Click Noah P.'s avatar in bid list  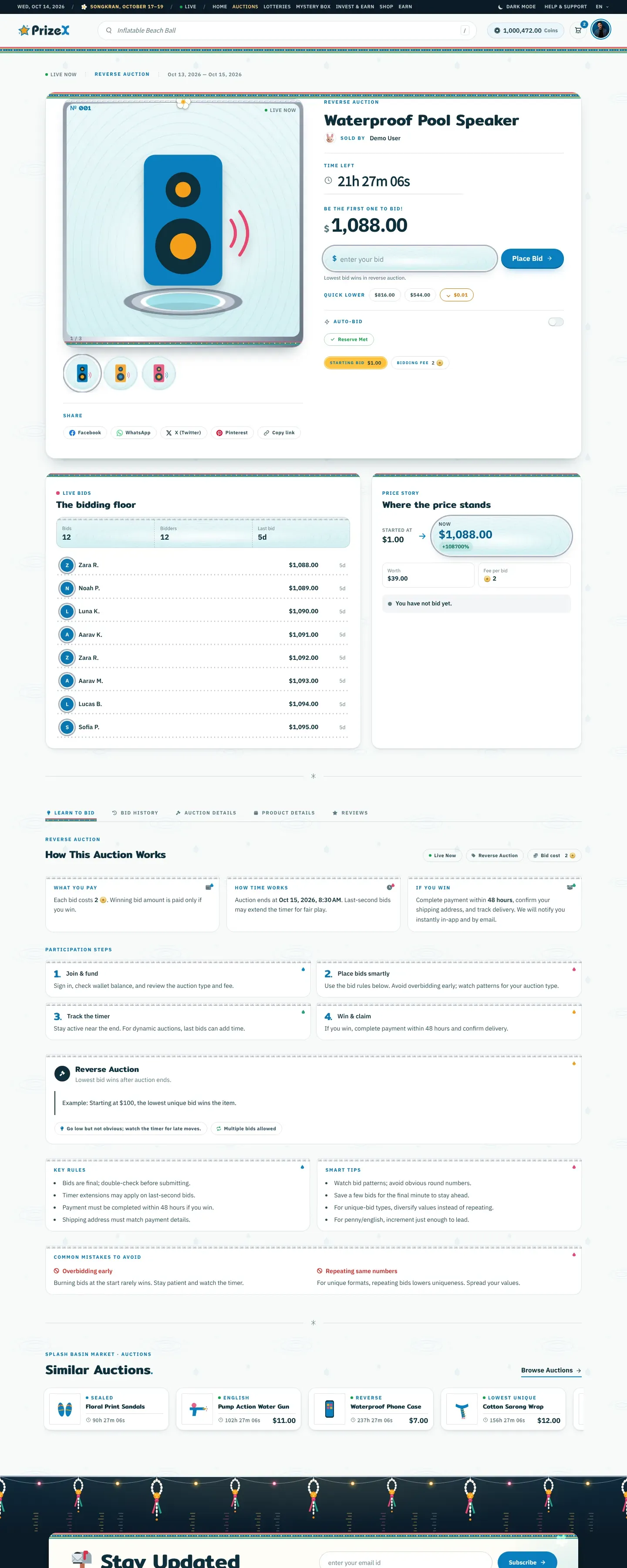[x=67, y=588]
